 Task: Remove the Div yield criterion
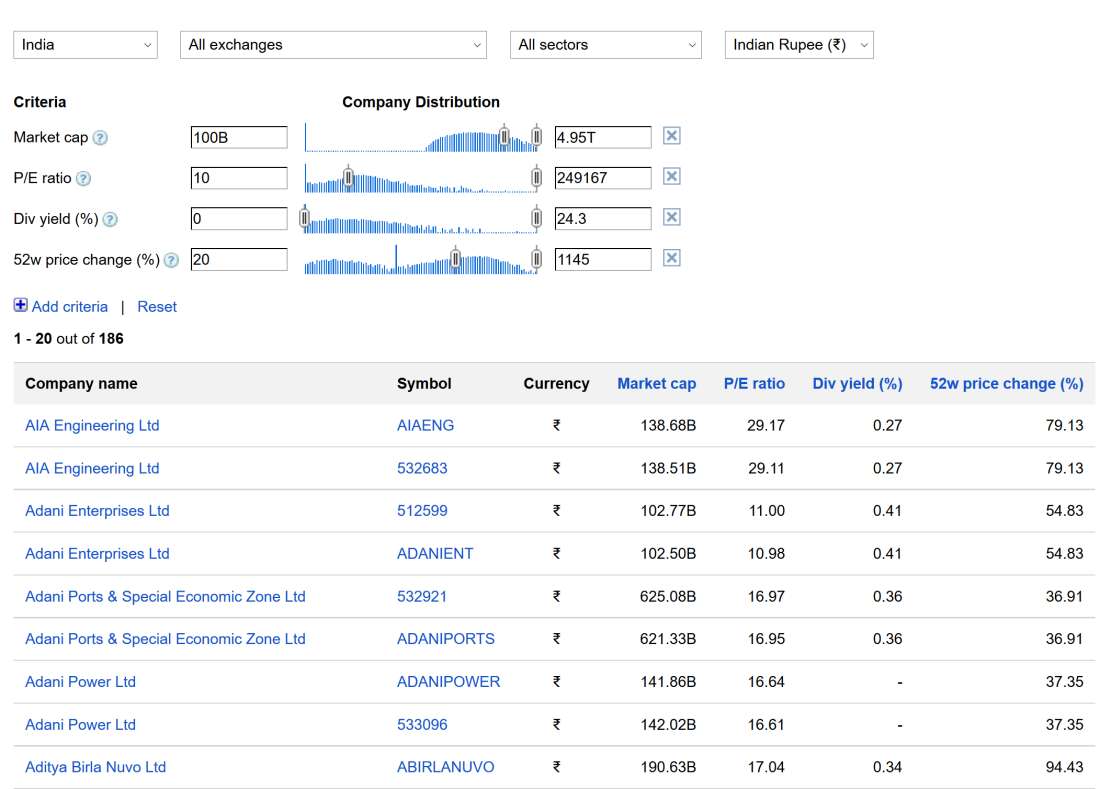tap(671, 217)
